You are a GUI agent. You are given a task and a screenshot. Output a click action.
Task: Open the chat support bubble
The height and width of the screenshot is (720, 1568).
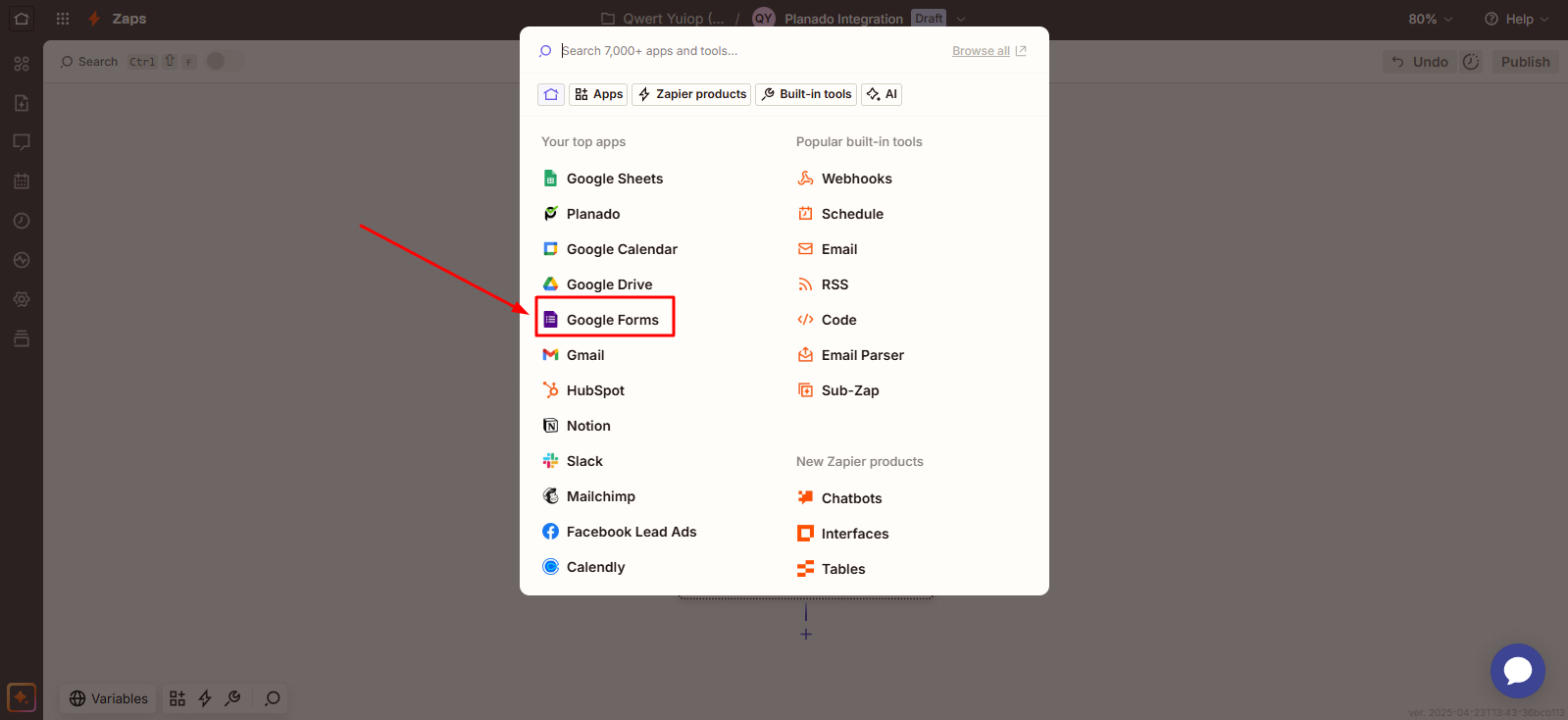[x=1517, y=671]
